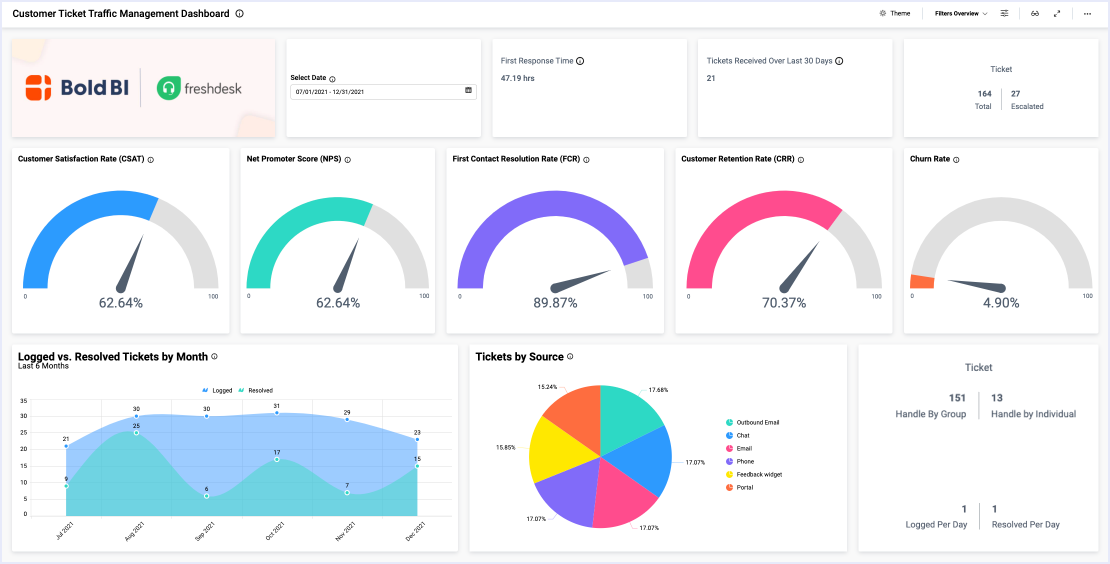The width and height of the screenshot is (1110, 564).
Task: Click the Select Date info icon
Action: (332, 79)
